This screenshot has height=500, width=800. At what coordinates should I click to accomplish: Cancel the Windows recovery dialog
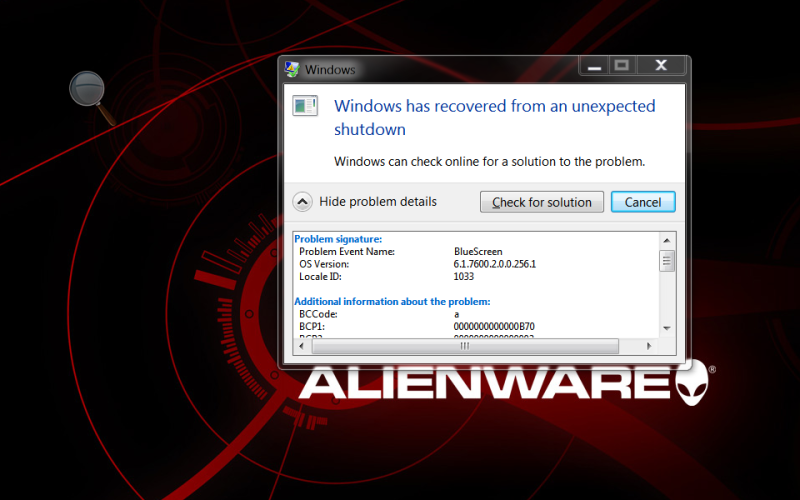click(643, 202)
